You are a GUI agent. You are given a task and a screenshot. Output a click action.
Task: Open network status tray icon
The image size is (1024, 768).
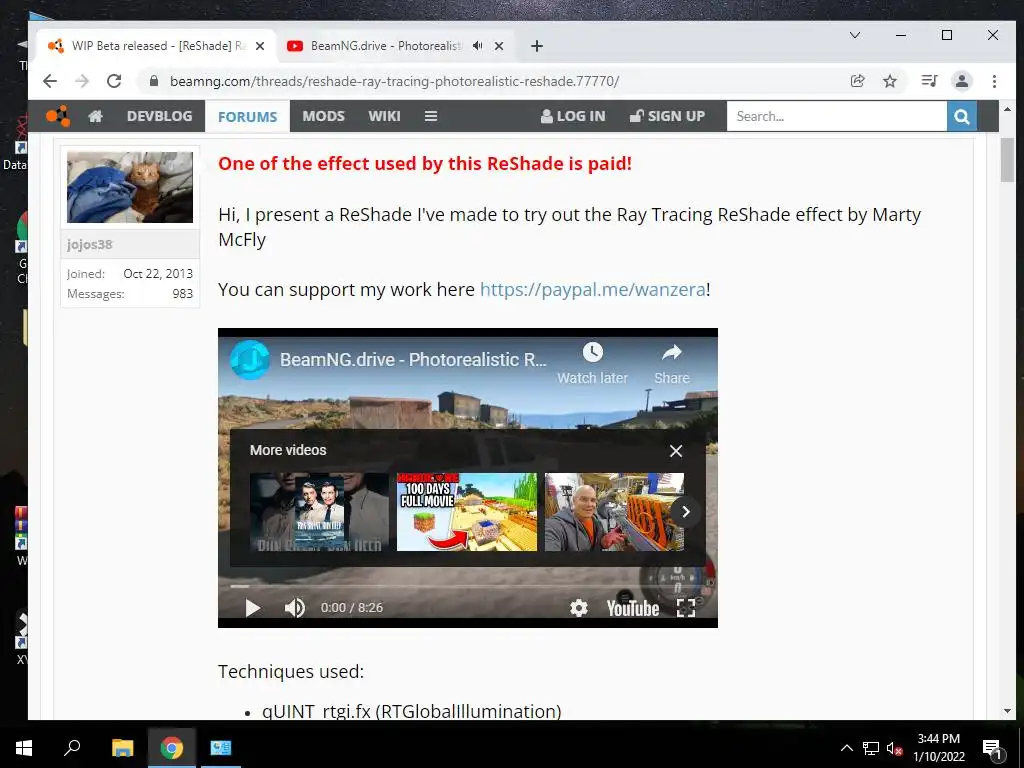pyautogui.click(x=871, y=748)
